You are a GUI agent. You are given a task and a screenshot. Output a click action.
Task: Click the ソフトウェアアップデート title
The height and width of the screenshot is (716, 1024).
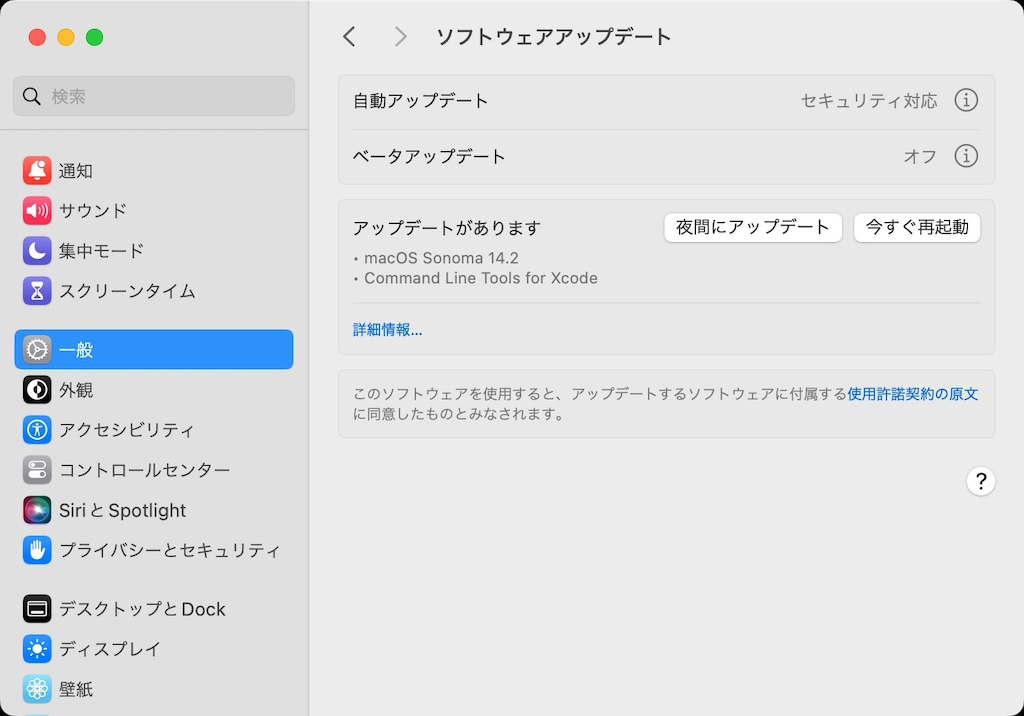click(553, 37)
